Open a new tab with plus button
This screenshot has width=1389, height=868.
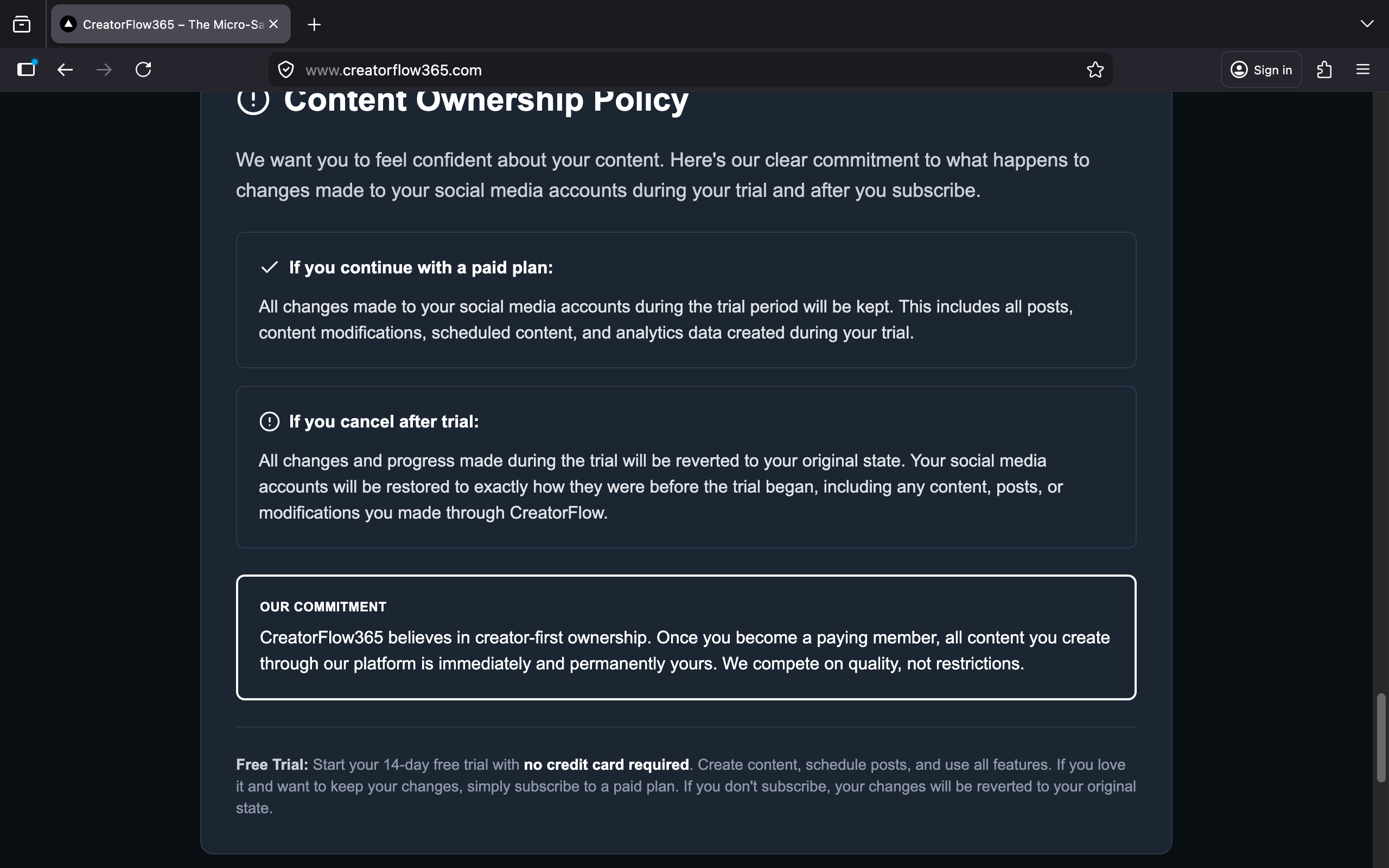(314, 24)
